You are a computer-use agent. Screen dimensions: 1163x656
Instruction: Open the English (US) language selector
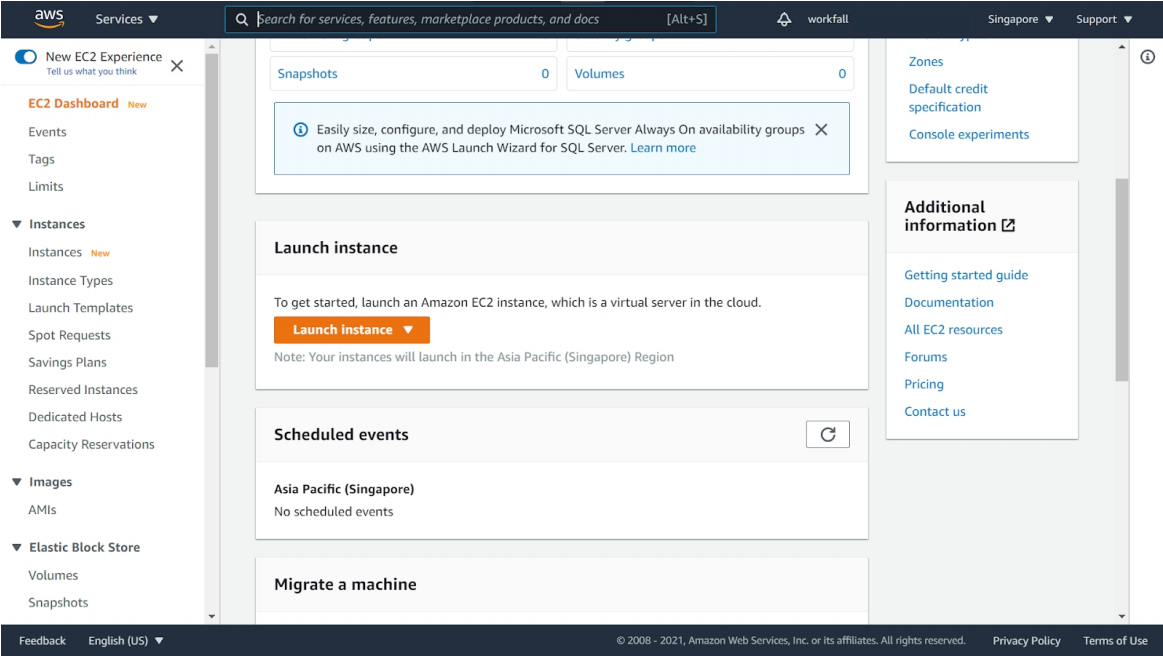point(126,641)
